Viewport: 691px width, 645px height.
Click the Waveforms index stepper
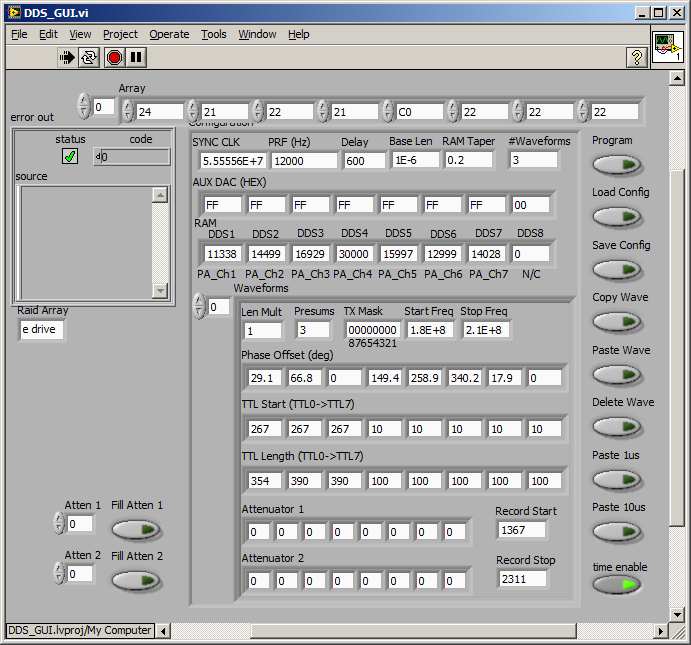pos(198,306)
